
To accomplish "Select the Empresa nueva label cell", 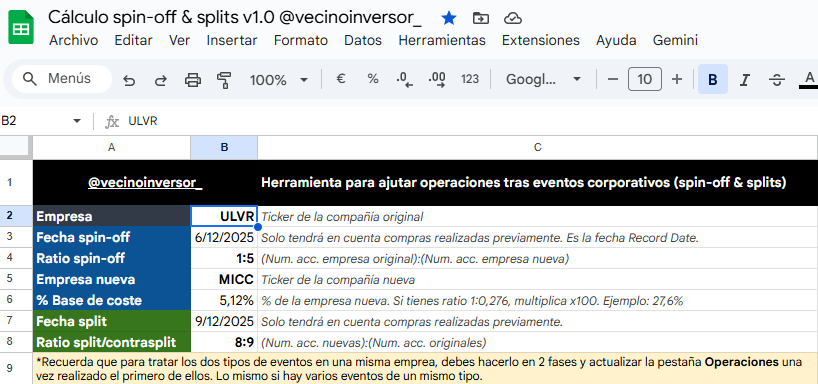I will (x=112, y=279).
